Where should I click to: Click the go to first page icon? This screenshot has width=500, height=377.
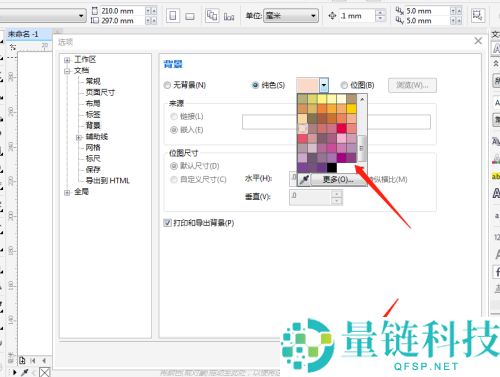(33, 360)
